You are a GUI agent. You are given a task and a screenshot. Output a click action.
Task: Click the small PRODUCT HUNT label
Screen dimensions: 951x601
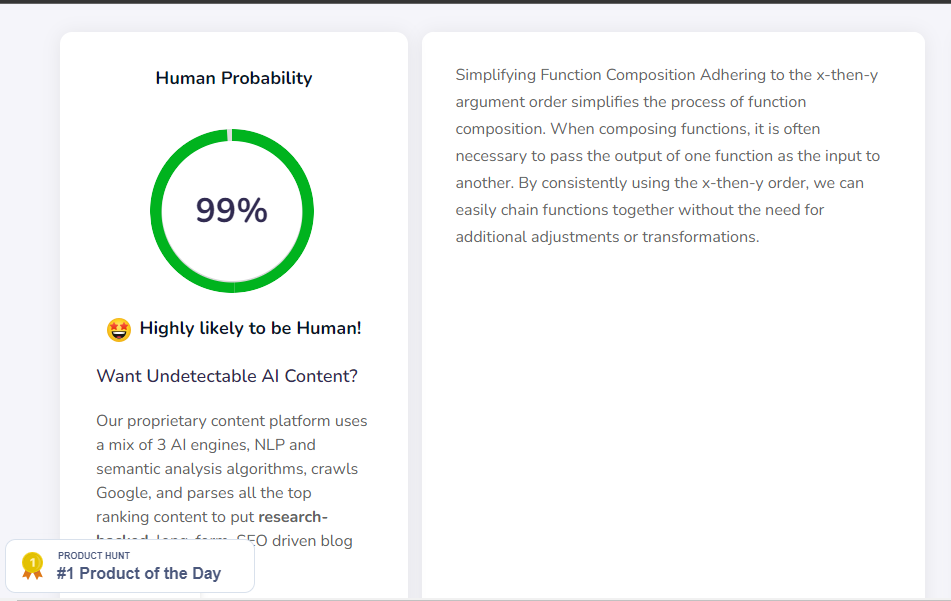tap(94, 555)
